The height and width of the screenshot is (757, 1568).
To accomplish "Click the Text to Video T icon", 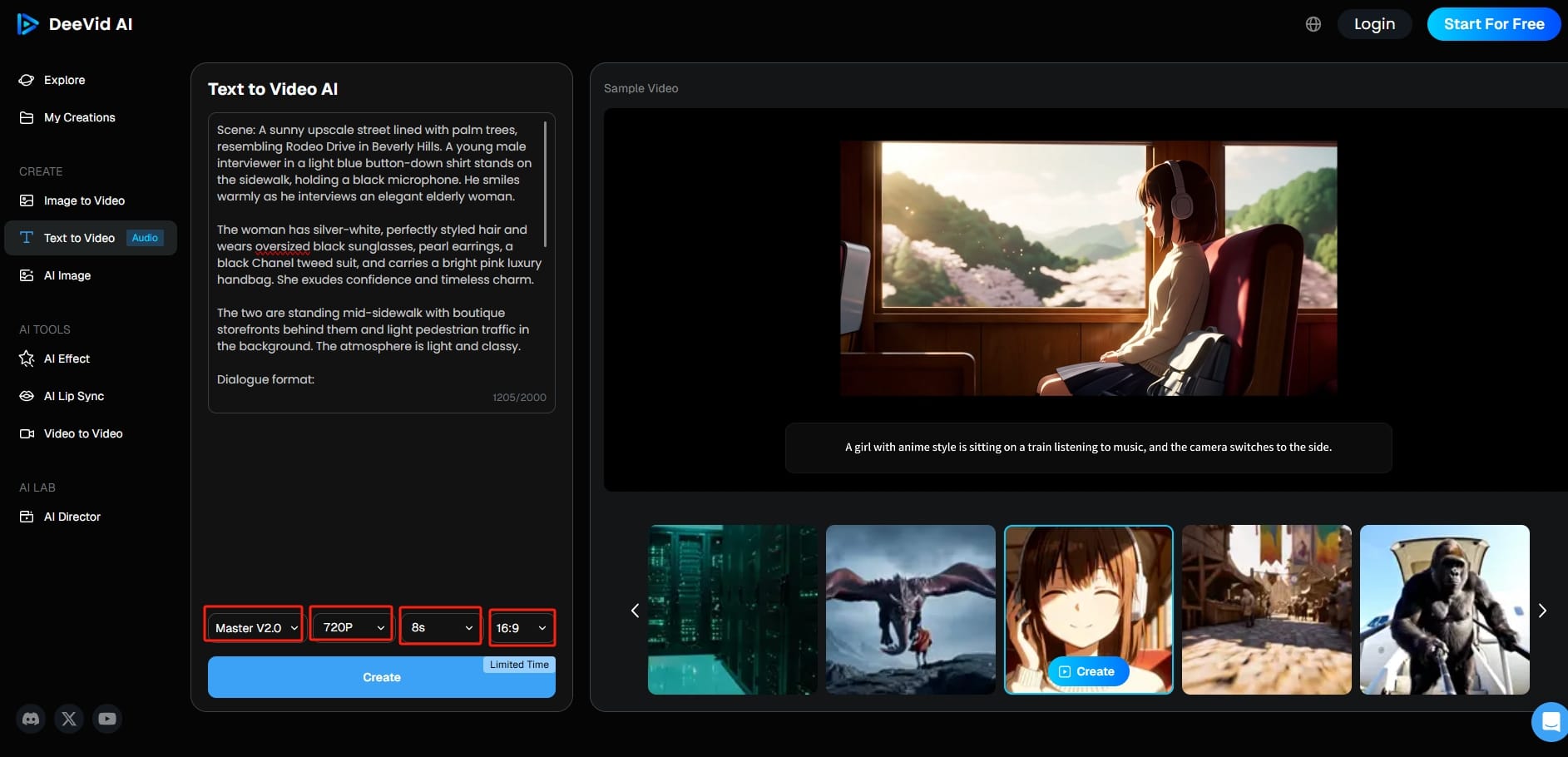I will click(27, 238).
